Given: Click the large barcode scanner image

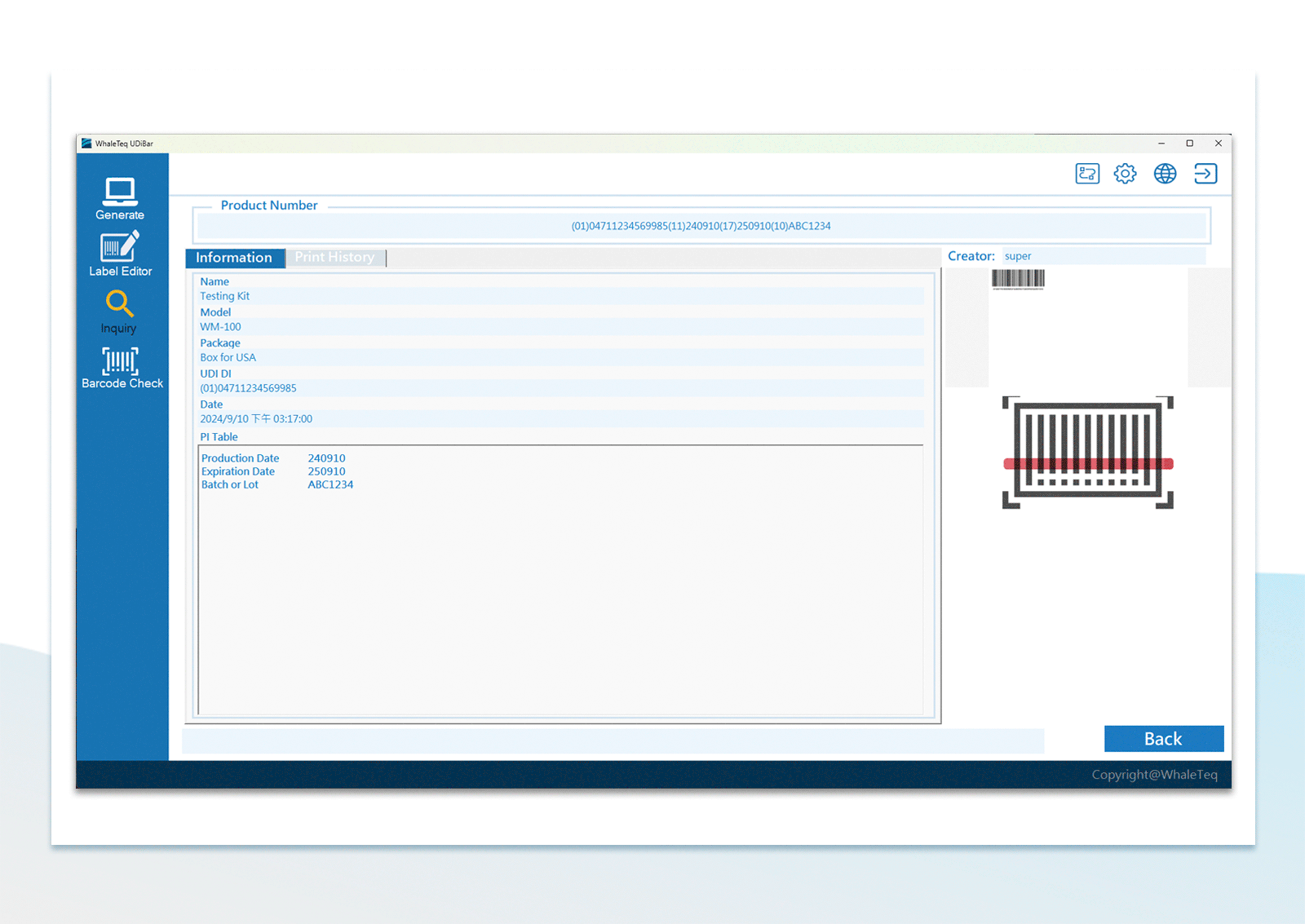Looking at the screenshot, I should [x=1088, y=453].
